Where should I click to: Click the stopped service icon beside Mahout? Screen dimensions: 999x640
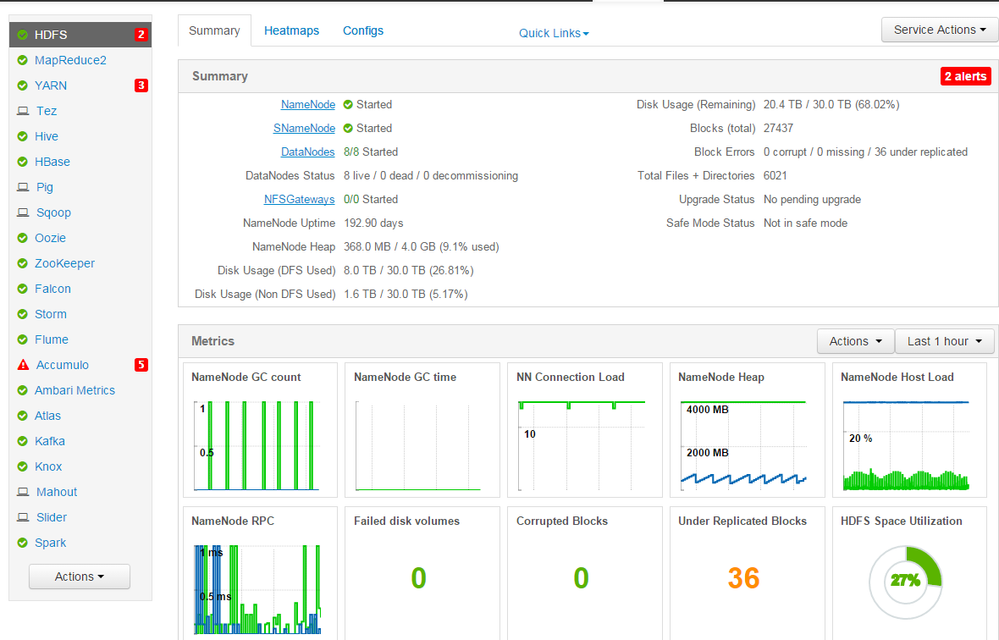tap(23, 491)
